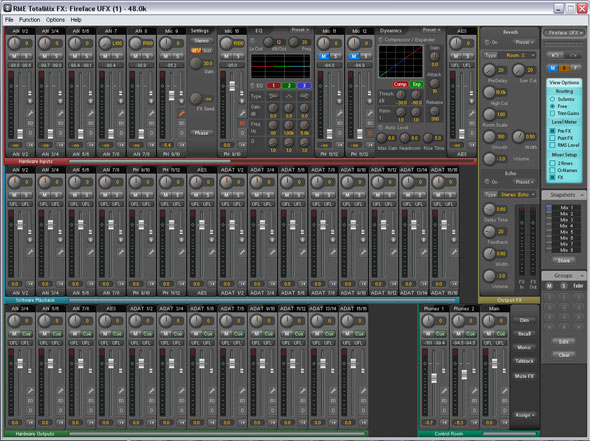The image size is (590, 441).
Task: Open the Help menu
Action: point(76,20)
